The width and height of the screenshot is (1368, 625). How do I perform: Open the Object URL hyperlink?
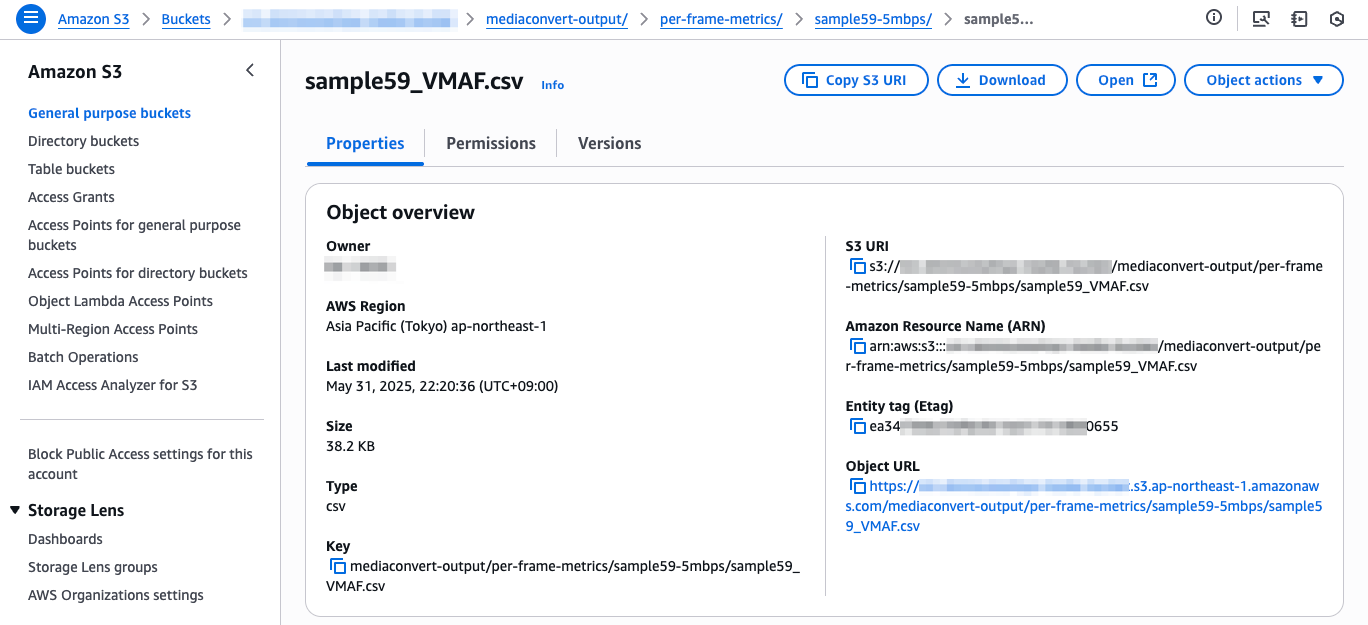click(x=1084, y=506)
